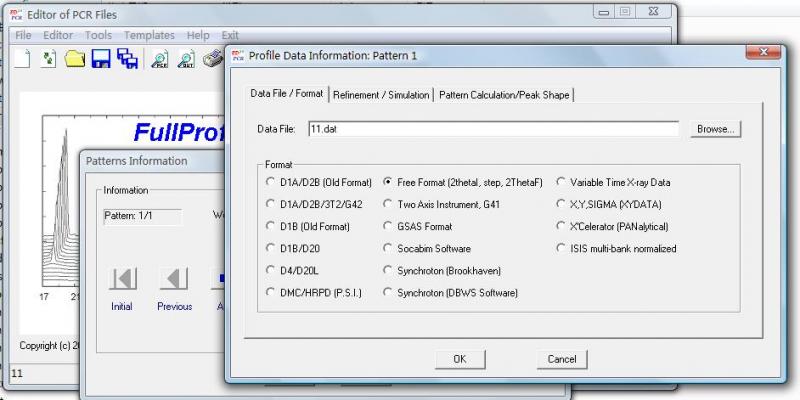Go to Initial pattern arrow icon
The image size is (800, 400).
tap(122, 279)
